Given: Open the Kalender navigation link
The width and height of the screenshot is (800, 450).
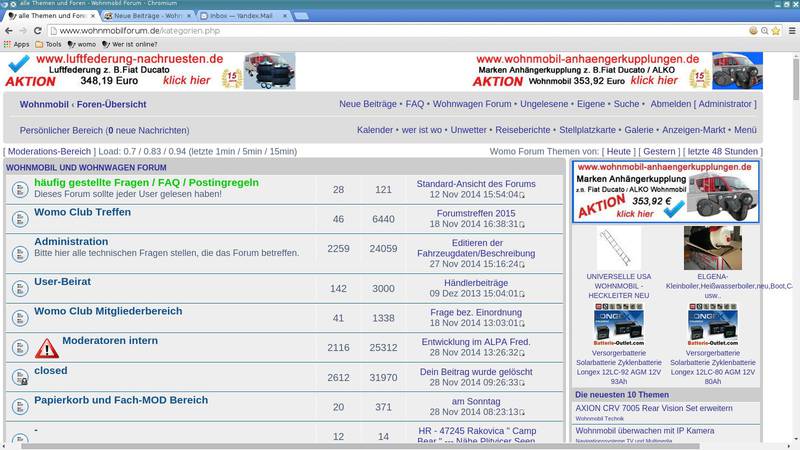Looking at the screenshot, I should [375, 130].
